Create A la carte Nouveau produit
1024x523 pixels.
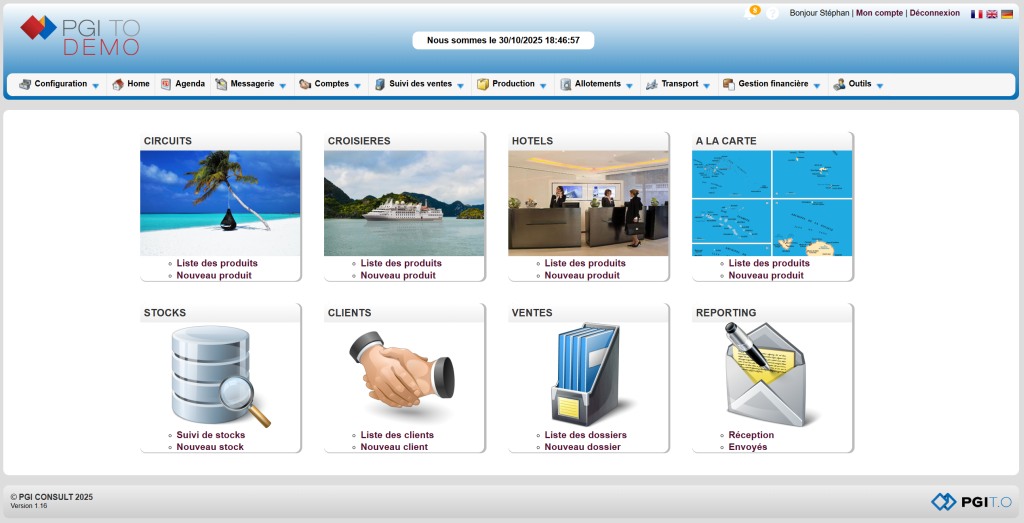coord(766,276)
